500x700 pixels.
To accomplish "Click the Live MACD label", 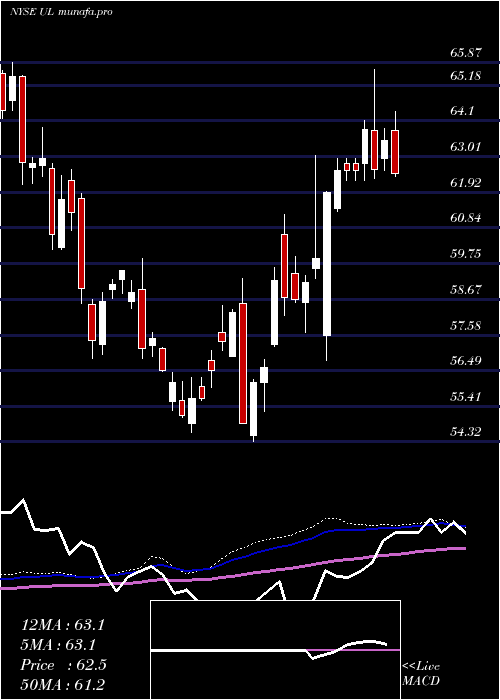I will (x=421, y=674).
